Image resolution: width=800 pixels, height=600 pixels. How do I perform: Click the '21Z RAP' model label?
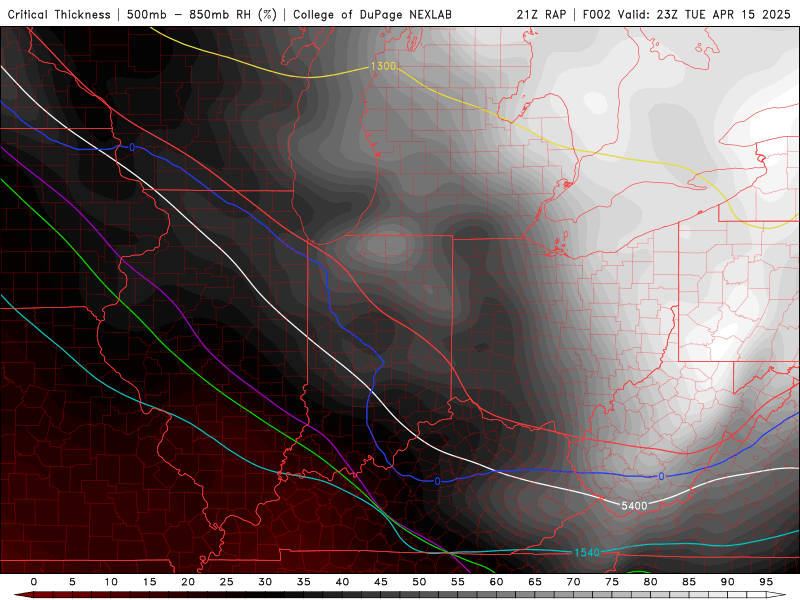click(541, 15)
